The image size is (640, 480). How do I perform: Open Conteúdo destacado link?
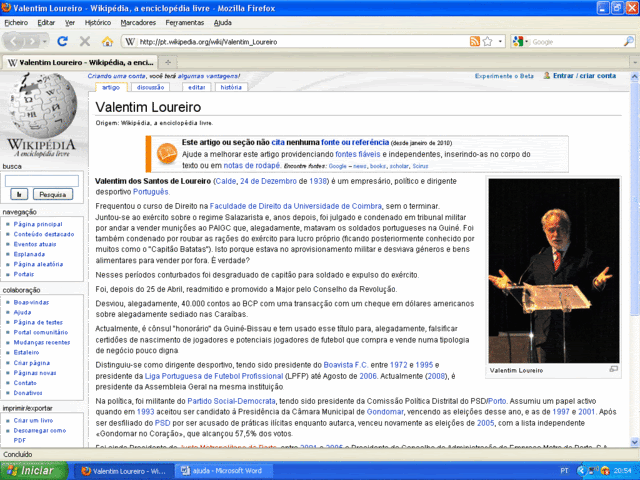click(x=44, y=234)
